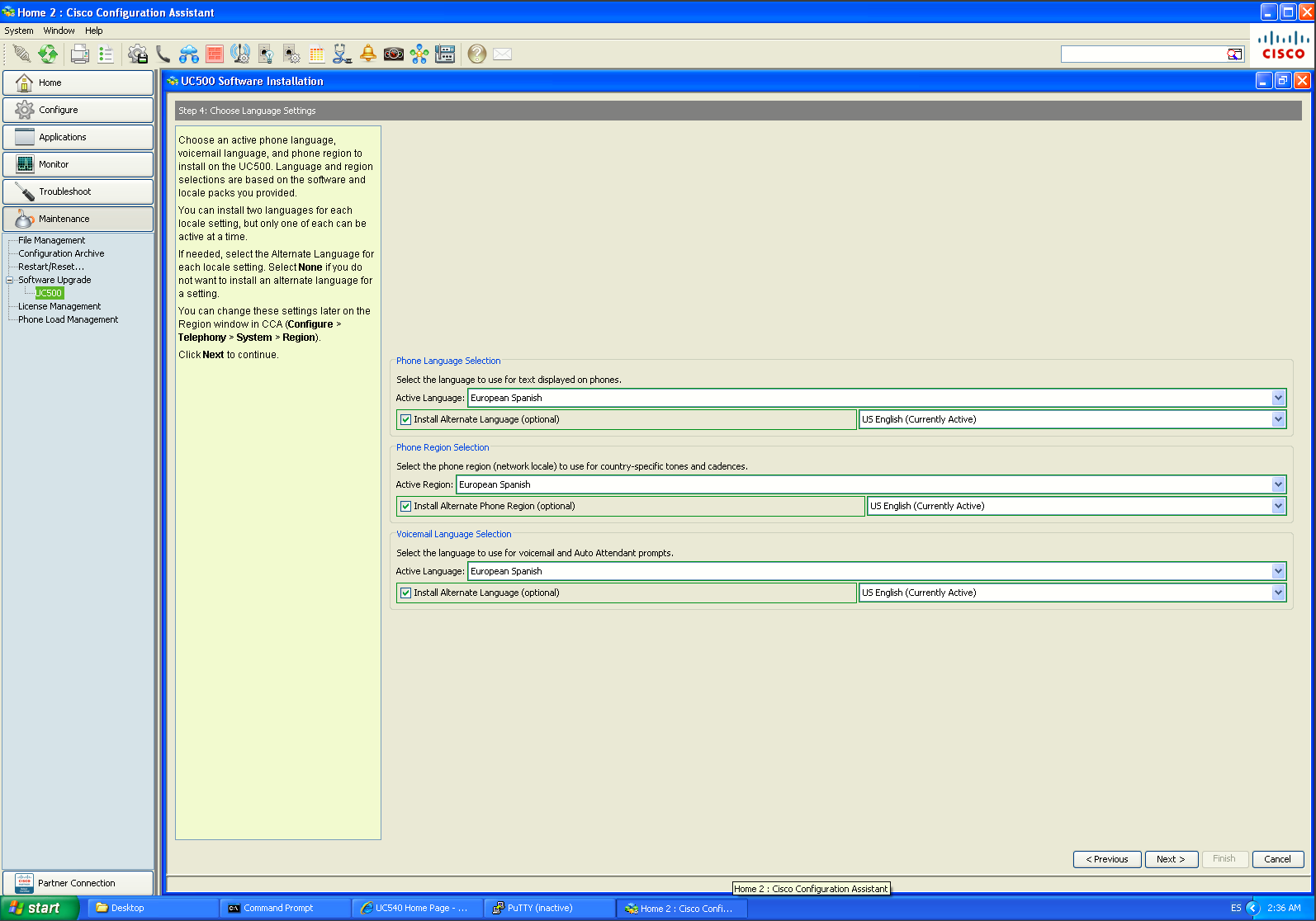Open Help with the question mark icon

tap(477, 54)
